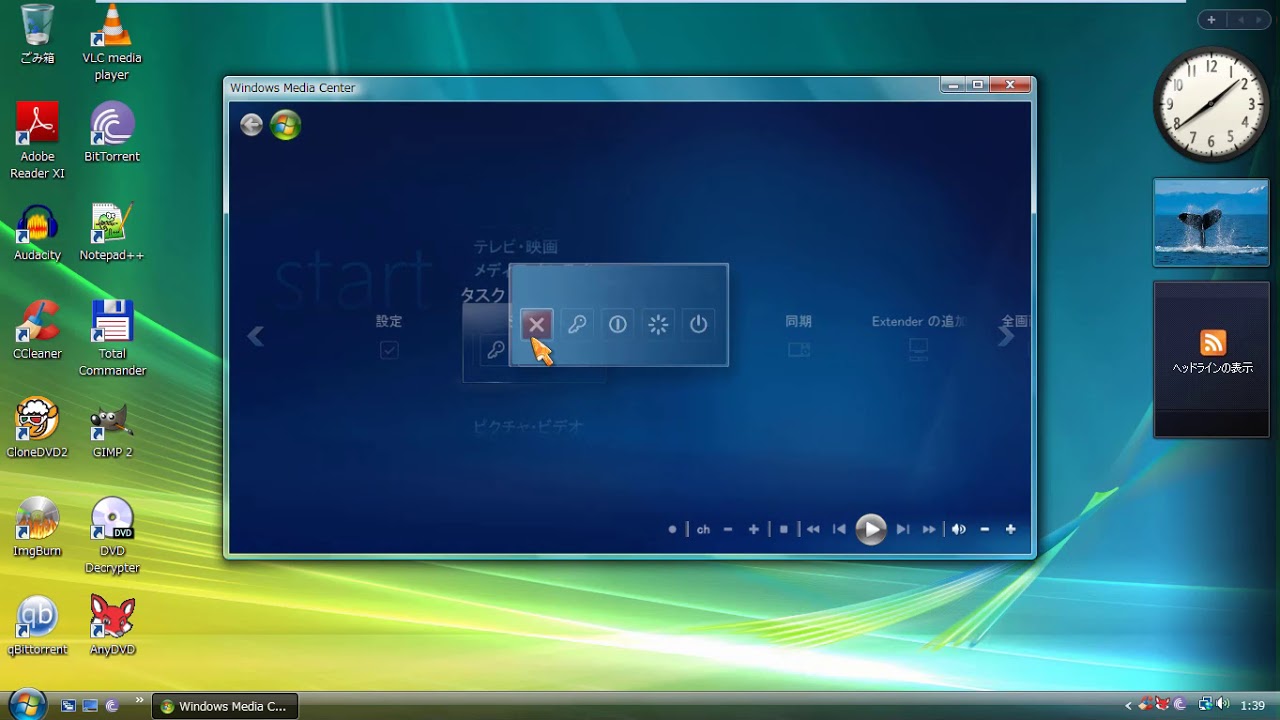Screen dimensions: 1280x720
Task: Open ImgBurn desktop shortcut
Action: pos(37,527)
